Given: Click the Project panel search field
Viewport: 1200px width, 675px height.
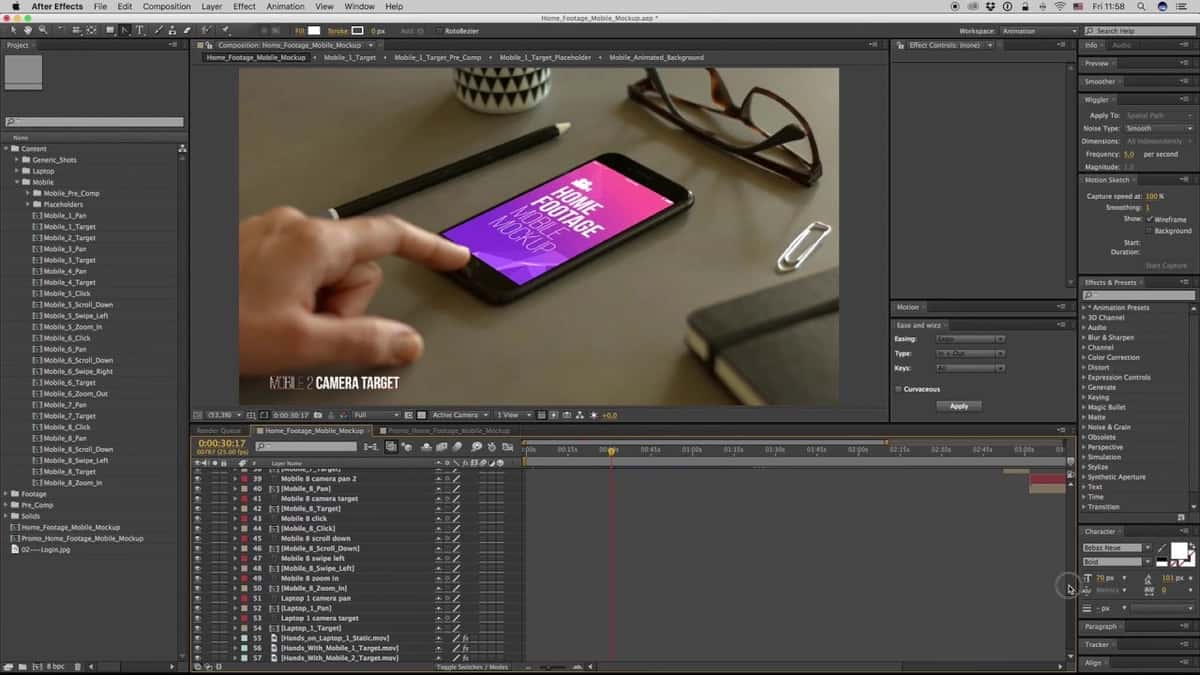Looking at the screenshot, I should point(94,122).
